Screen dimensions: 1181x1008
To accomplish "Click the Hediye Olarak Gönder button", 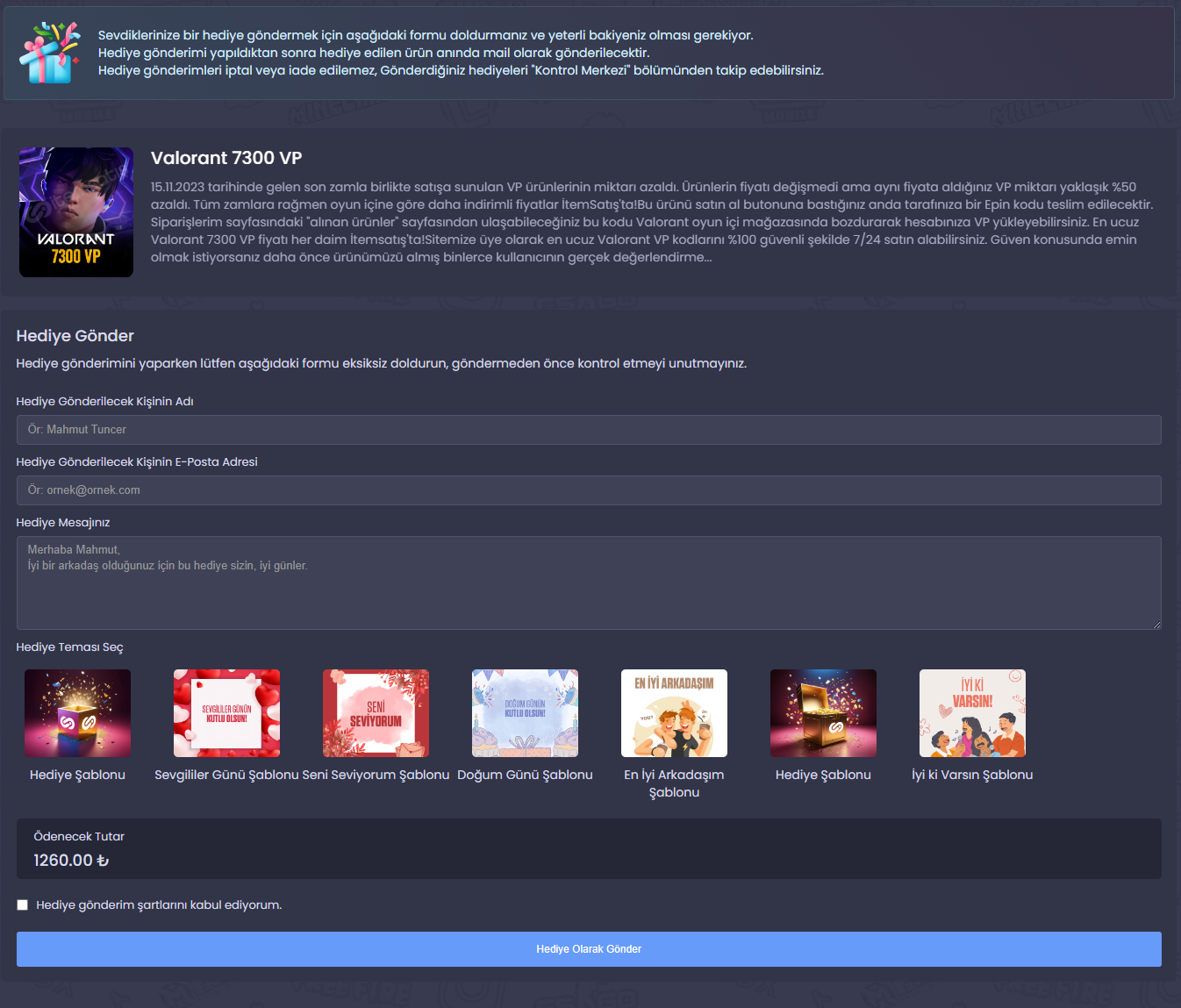I will [589, 949].
